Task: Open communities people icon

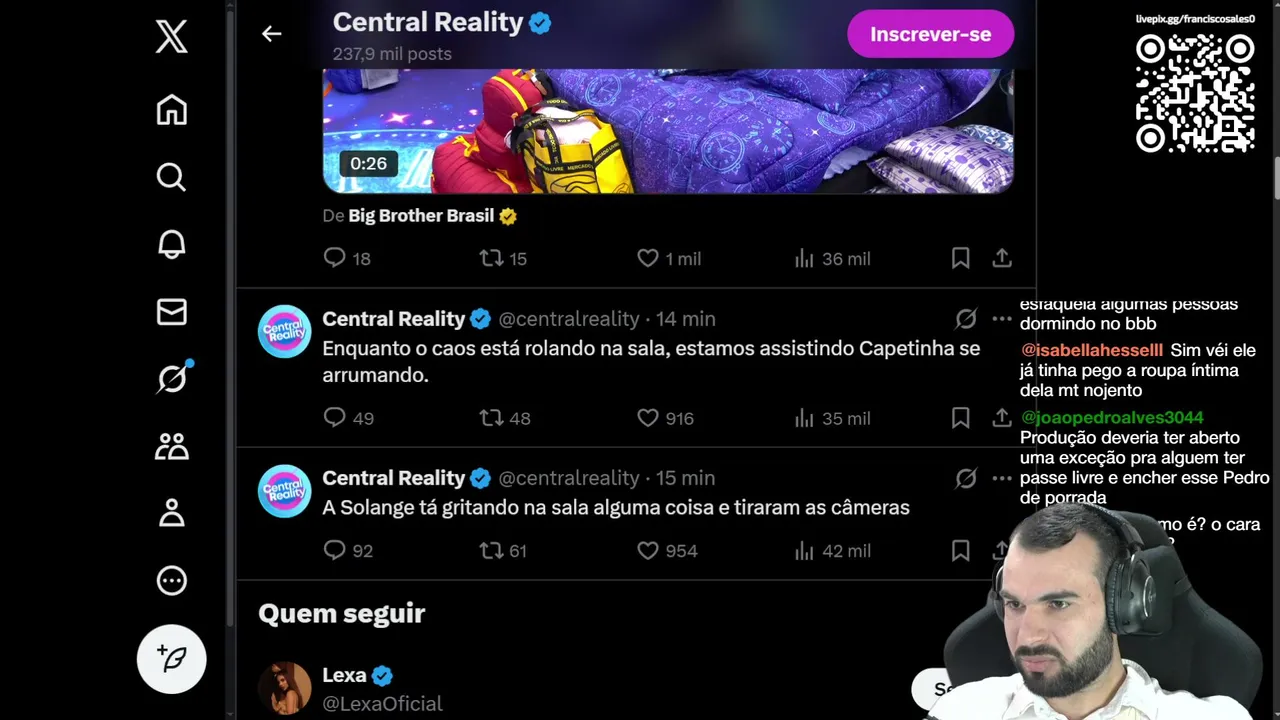Action: pyautogui.click(x=172, y=446)
